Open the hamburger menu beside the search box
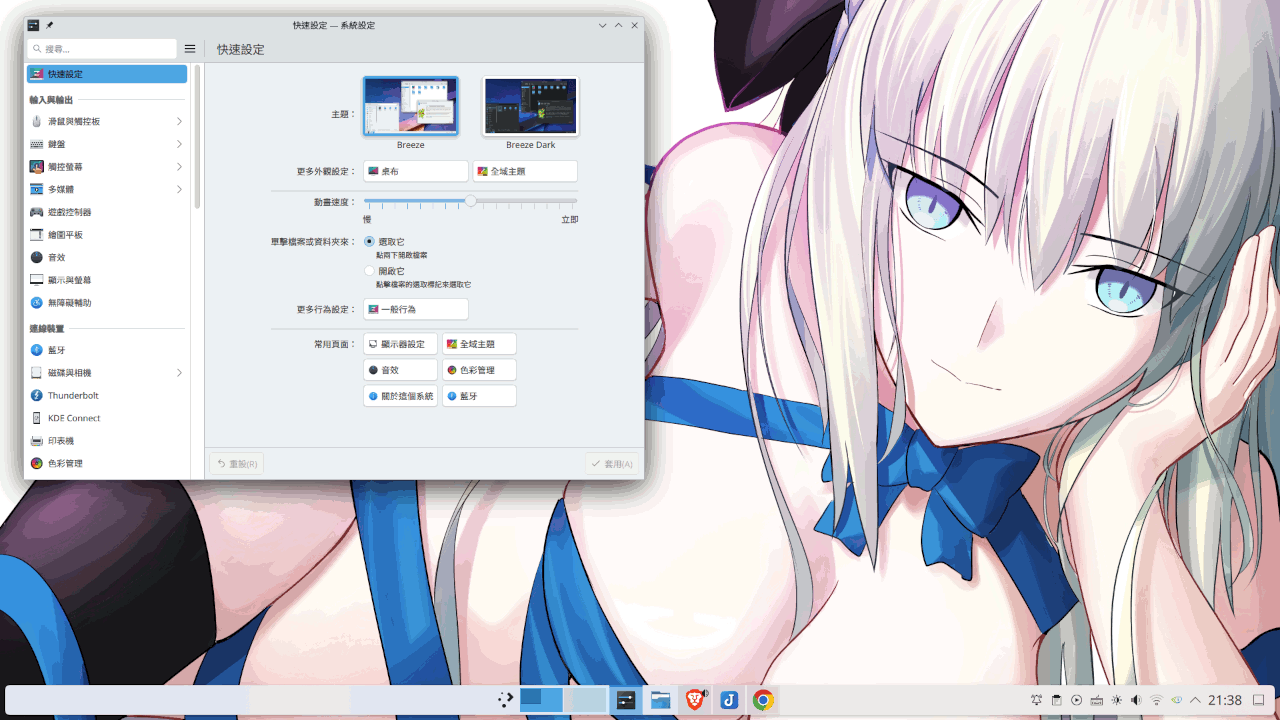Image resolution: width=1280 pixels, height=720 pixels. (190, 49)
